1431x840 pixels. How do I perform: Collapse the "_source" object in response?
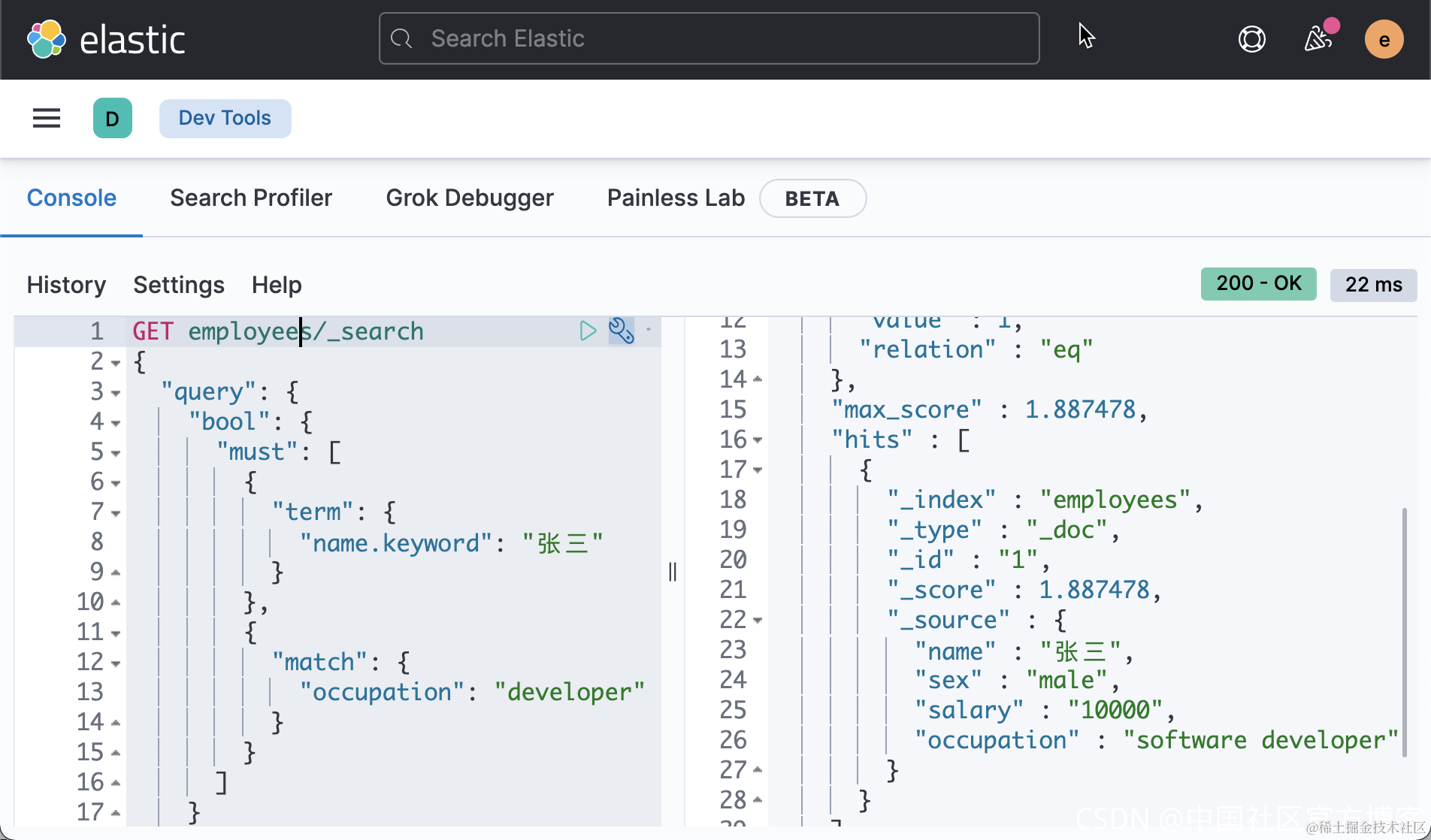pyautogui.click(x=758, y=621)
